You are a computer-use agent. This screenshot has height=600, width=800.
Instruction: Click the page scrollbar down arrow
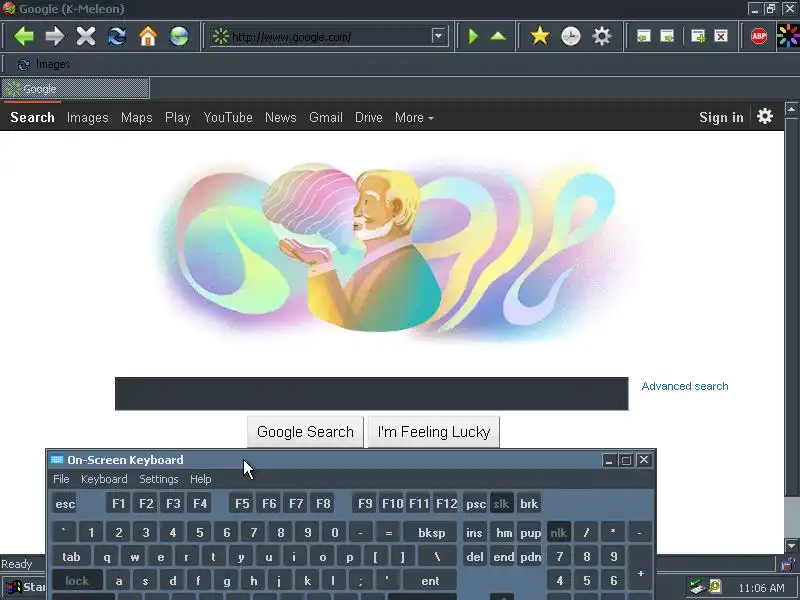click(791, 546)
